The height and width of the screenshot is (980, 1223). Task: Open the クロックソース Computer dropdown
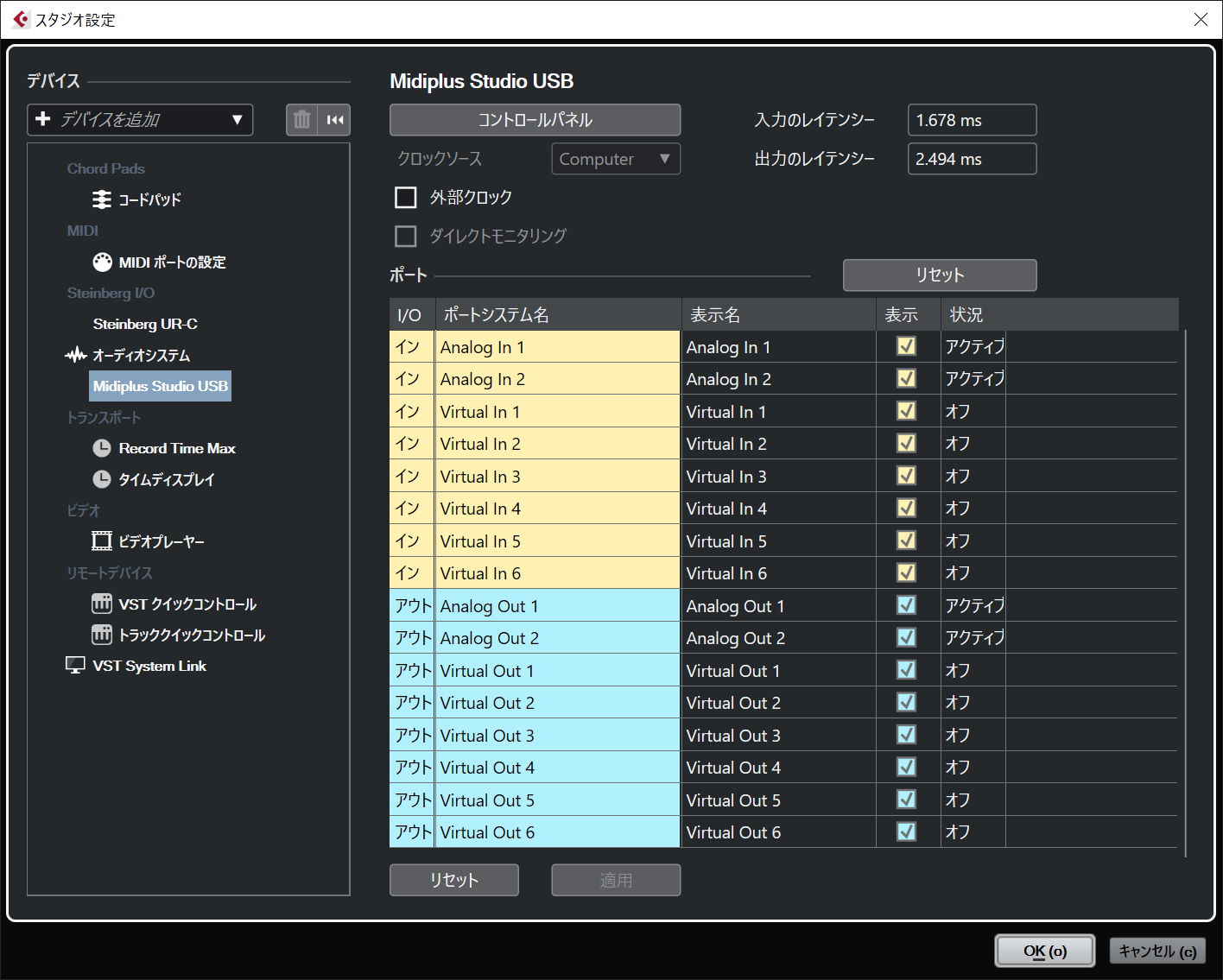pos(616,159)
